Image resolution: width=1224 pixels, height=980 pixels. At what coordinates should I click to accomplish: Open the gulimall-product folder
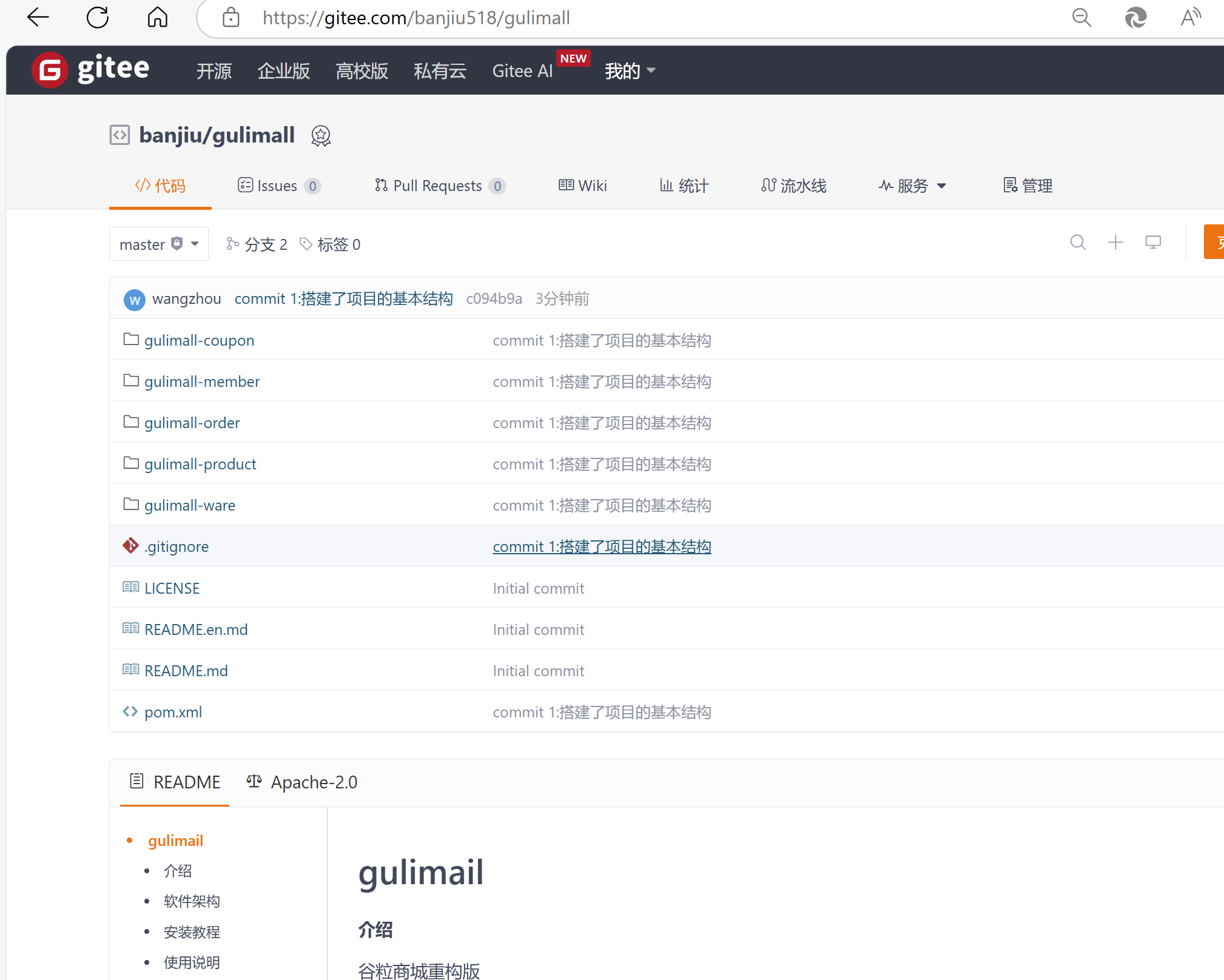tap(200, 464)
